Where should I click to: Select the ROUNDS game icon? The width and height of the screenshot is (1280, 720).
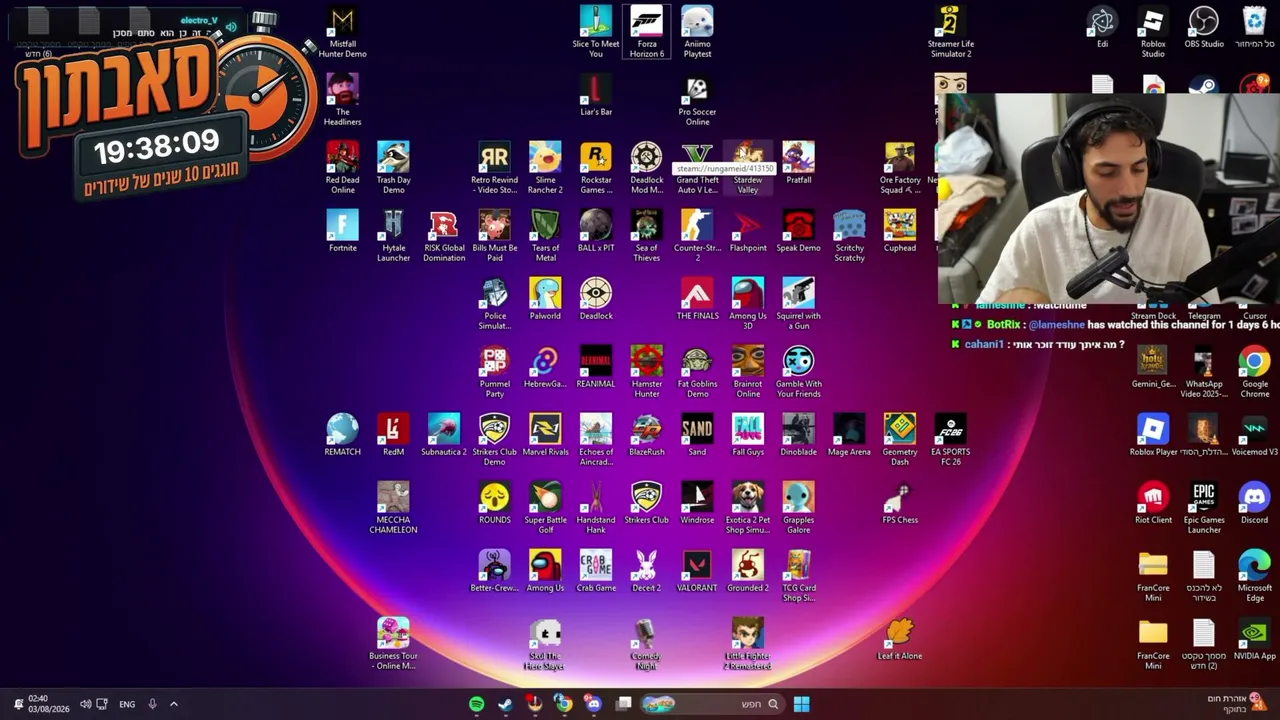tap(494, 503)
